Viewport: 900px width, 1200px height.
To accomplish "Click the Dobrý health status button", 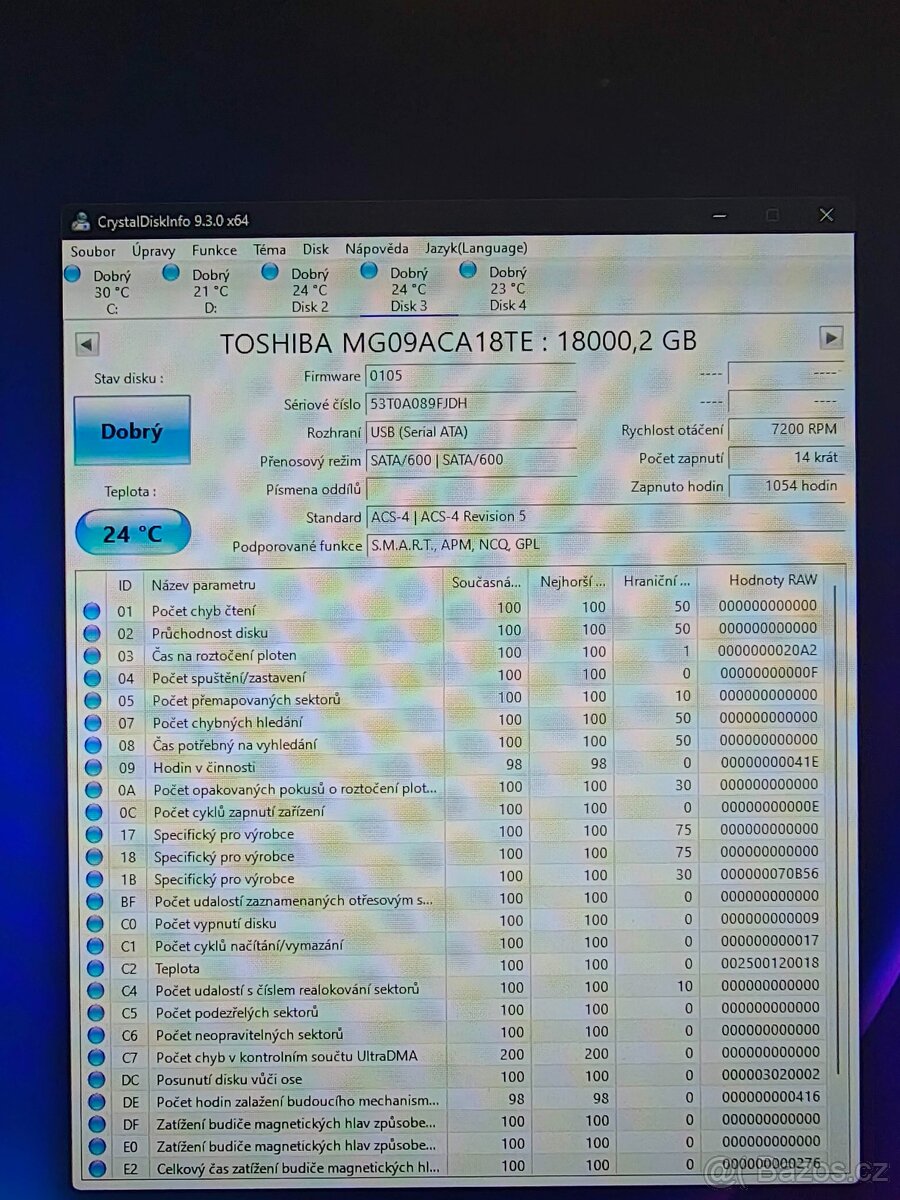I will [x=131, y=429].
